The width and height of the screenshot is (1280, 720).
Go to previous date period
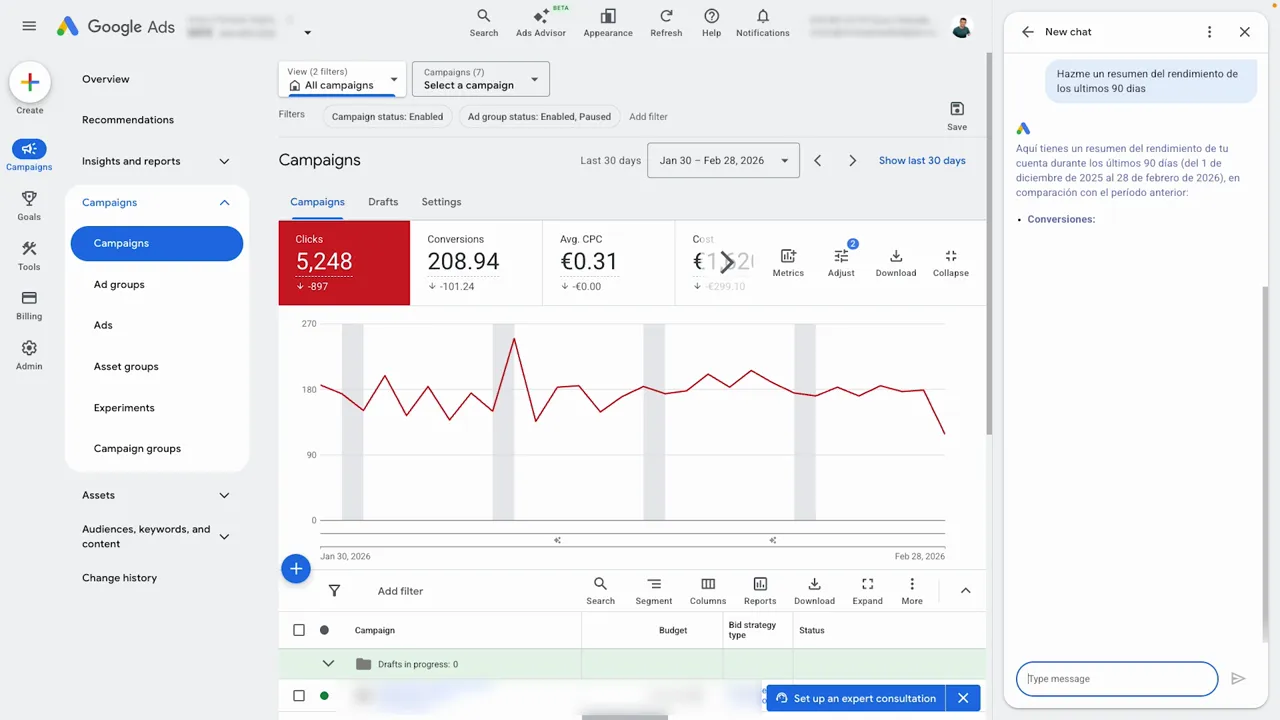point(818,160)
